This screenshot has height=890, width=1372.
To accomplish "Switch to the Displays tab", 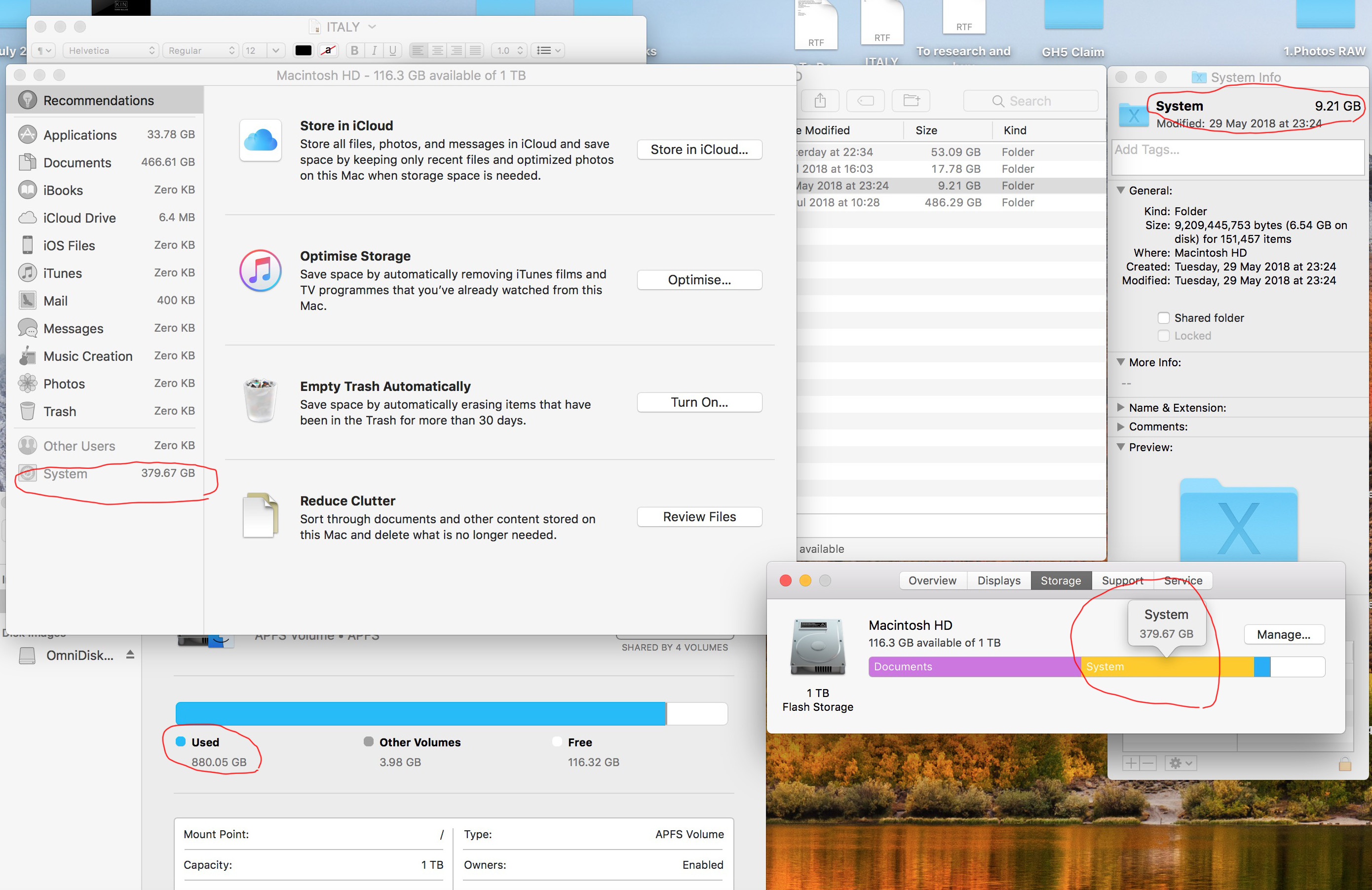I will click(999, 580).
